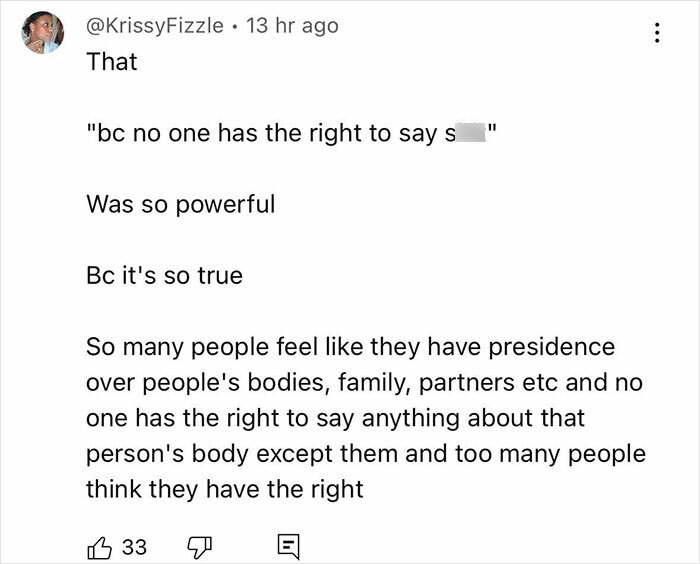The height and width of the screenshot is (564, 700).
Task: Visit the @KrissyFizzle channel link
Action: (x=155, y=26)
